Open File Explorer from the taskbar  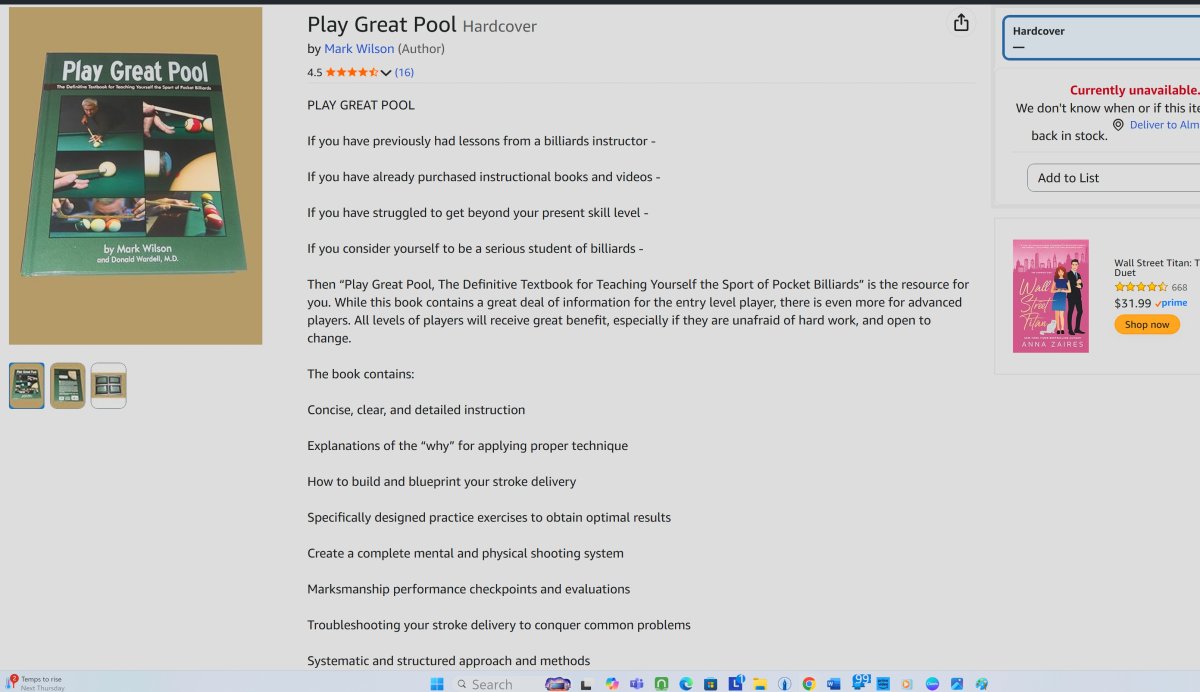pos(760,684)
